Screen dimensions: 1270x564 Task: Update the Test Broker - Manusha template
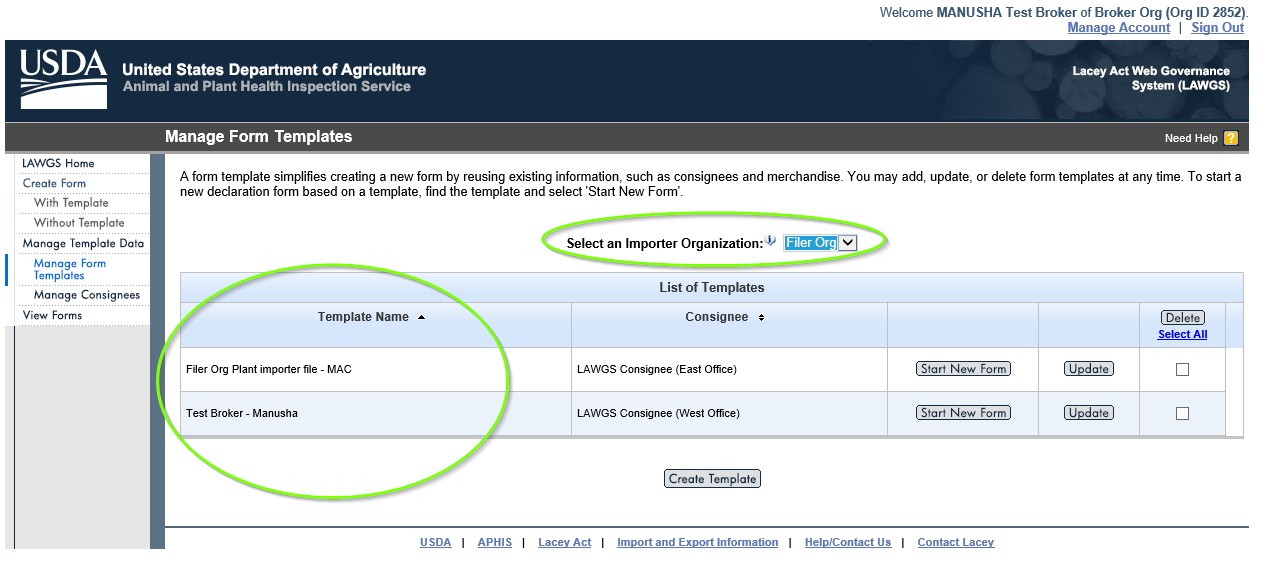coord(1088,413)
